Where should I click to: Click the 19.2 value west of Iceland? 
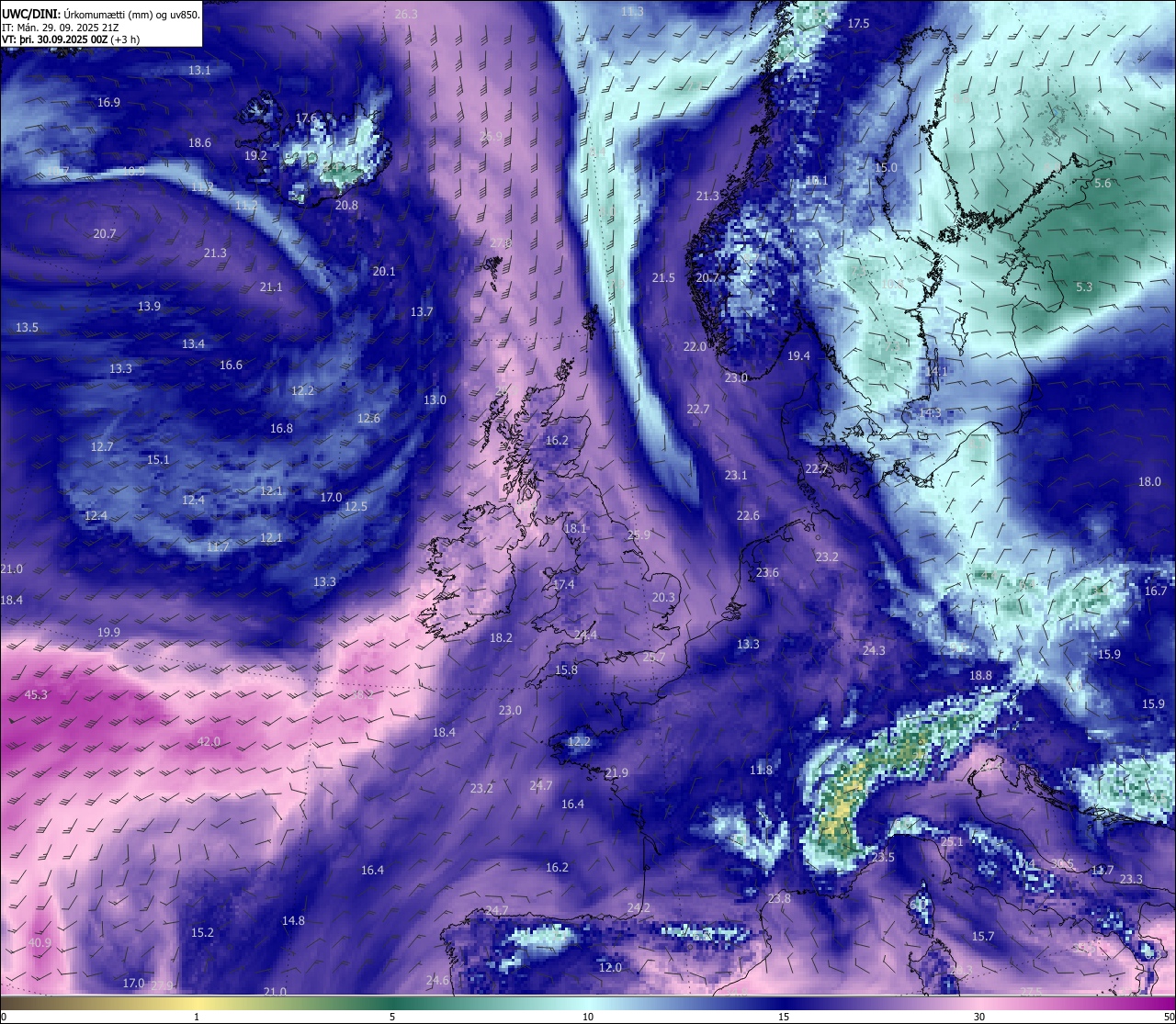255,156
